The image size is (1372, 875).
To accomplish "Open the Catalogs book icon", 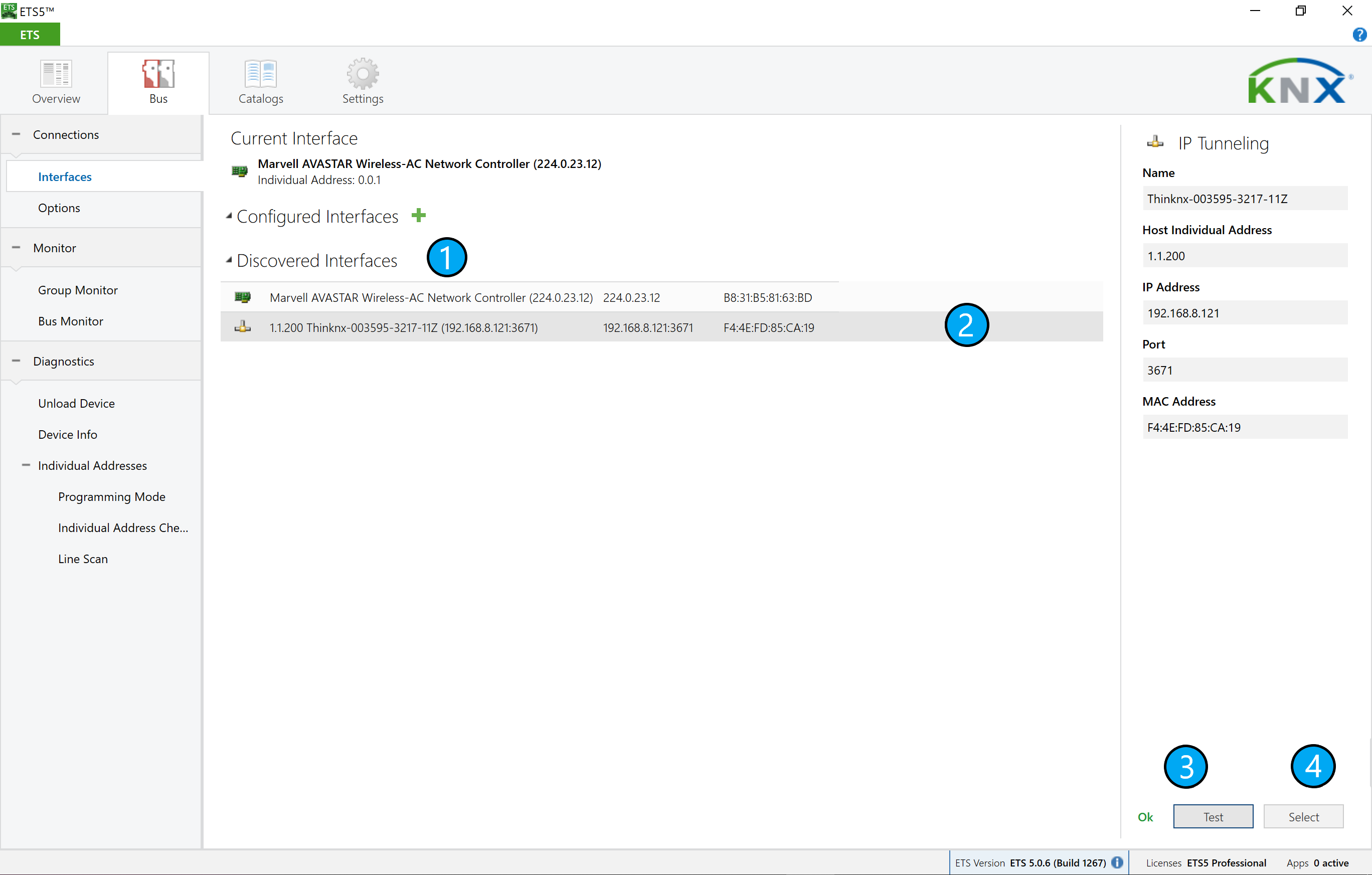I will click(x=260, y=74).
